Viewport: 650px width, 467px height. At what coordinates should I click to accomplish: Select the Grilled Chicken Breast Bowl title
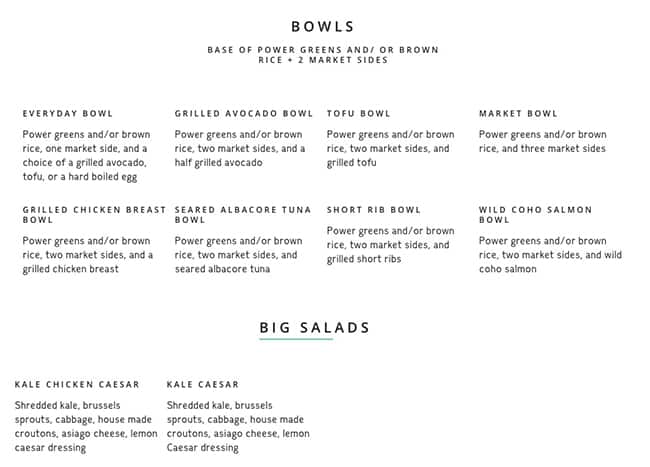tap(94, 214)
